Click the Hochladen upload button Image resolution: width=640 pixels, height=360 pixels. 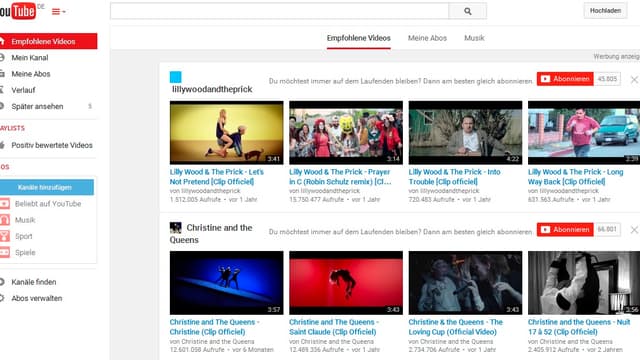[605, 11]
